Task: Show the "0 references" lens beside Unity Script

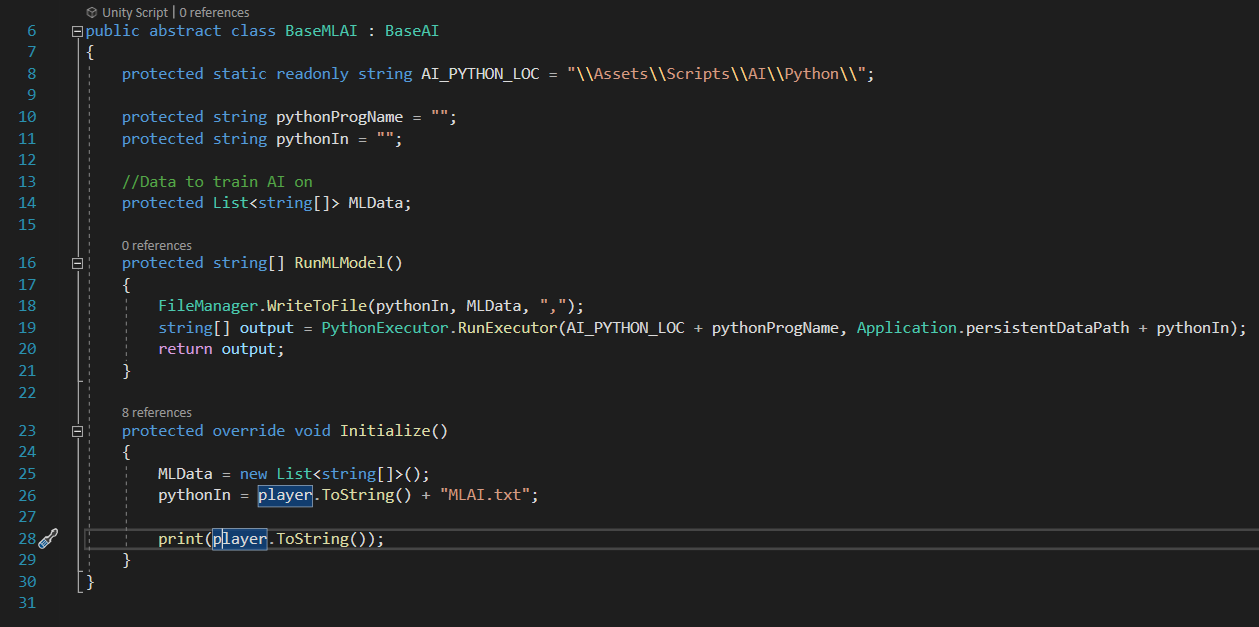Action: (214, 12)
